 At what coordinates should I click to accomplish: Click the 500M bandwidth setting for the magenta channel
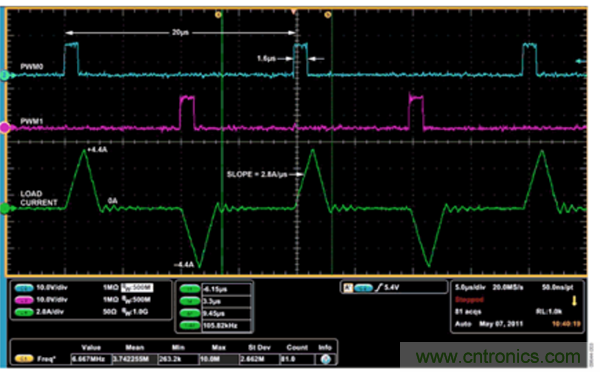pyautogui.click(x=136, y=300)
